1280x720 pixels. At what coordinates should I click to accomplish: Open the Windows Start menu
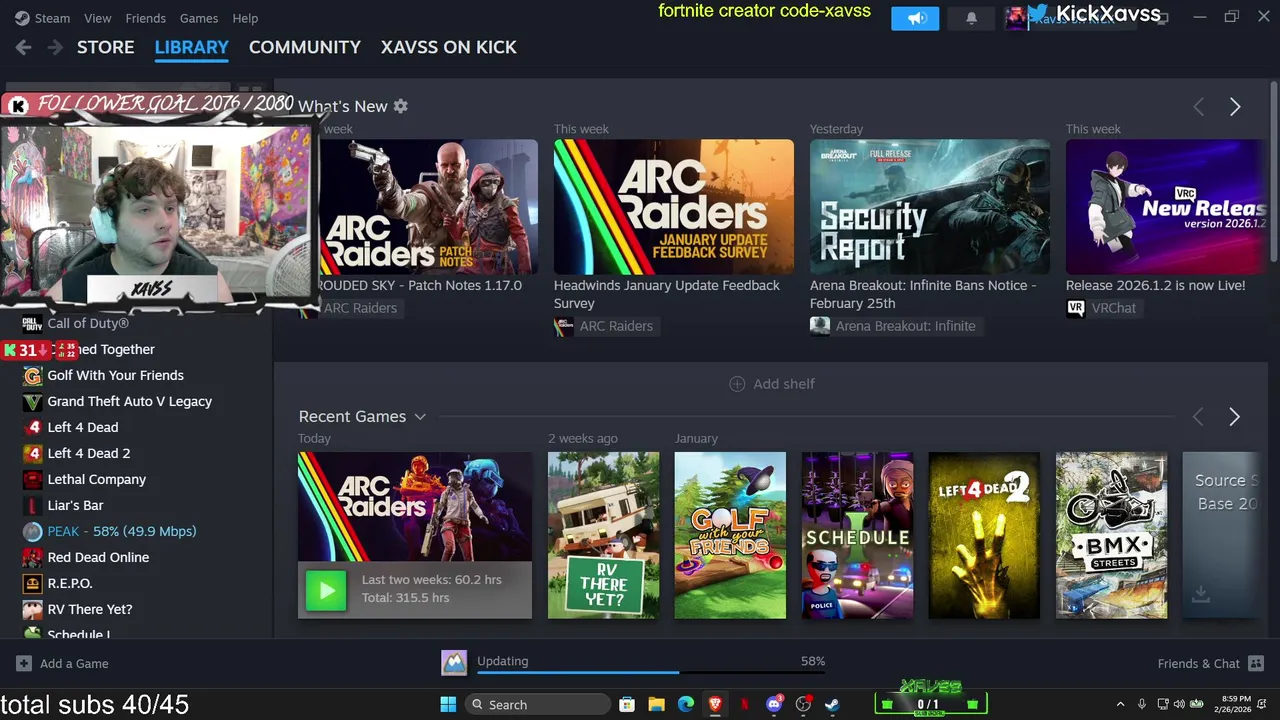tap(448, 704)
